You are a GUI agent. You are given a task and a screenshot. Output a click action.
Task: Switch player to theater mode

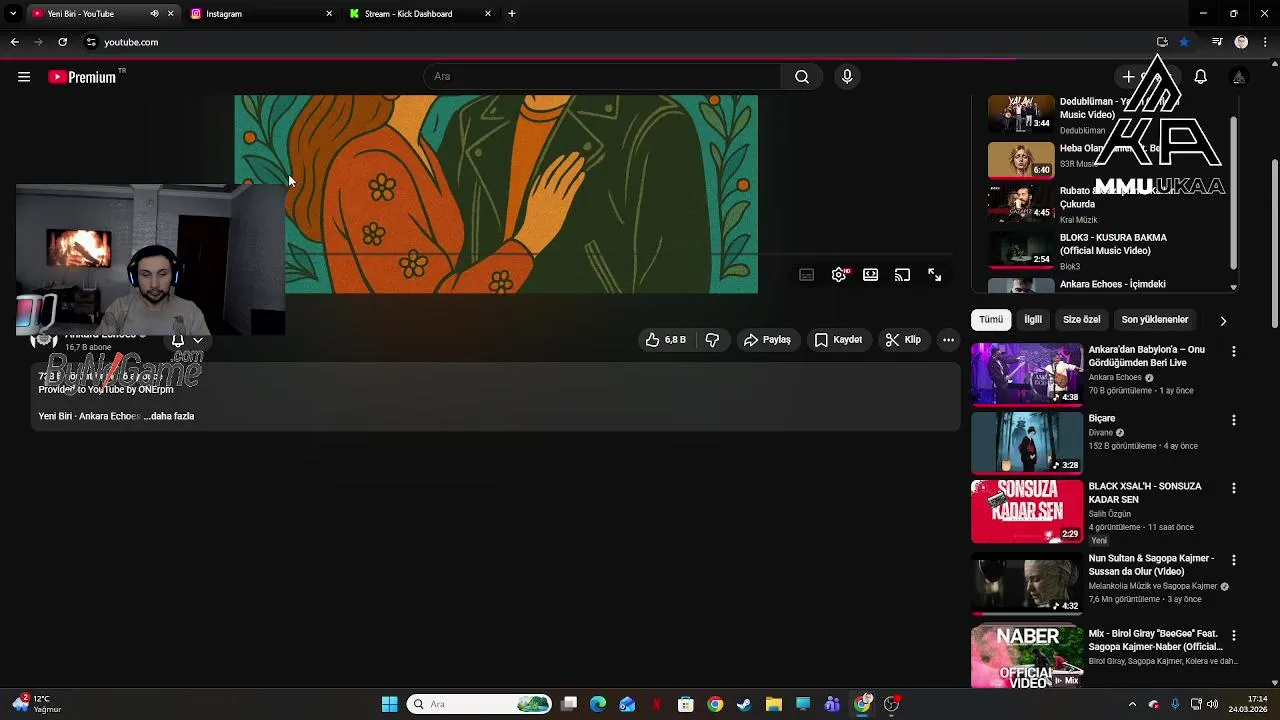(871, 275)
